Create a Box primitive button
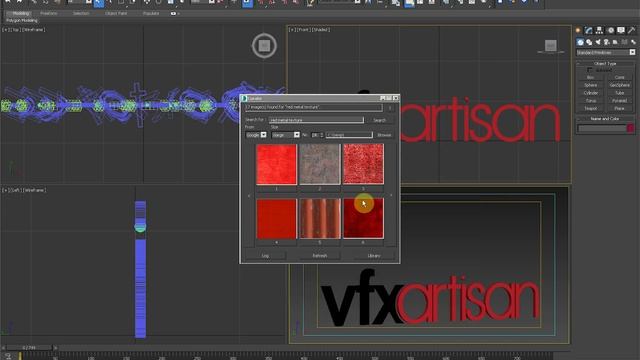The height and width of the screenshot is (360, 640). point(591,77)
